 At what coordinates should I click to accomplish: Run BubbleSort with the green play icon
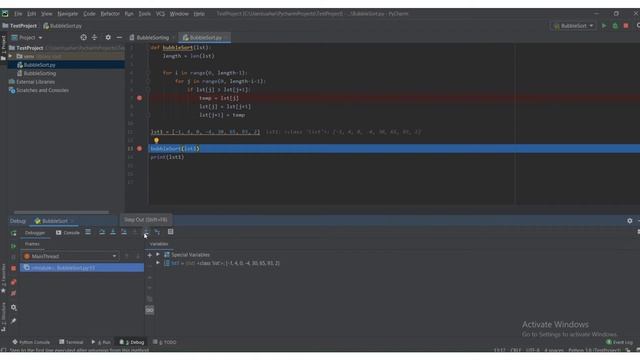[x=604, y=26]
